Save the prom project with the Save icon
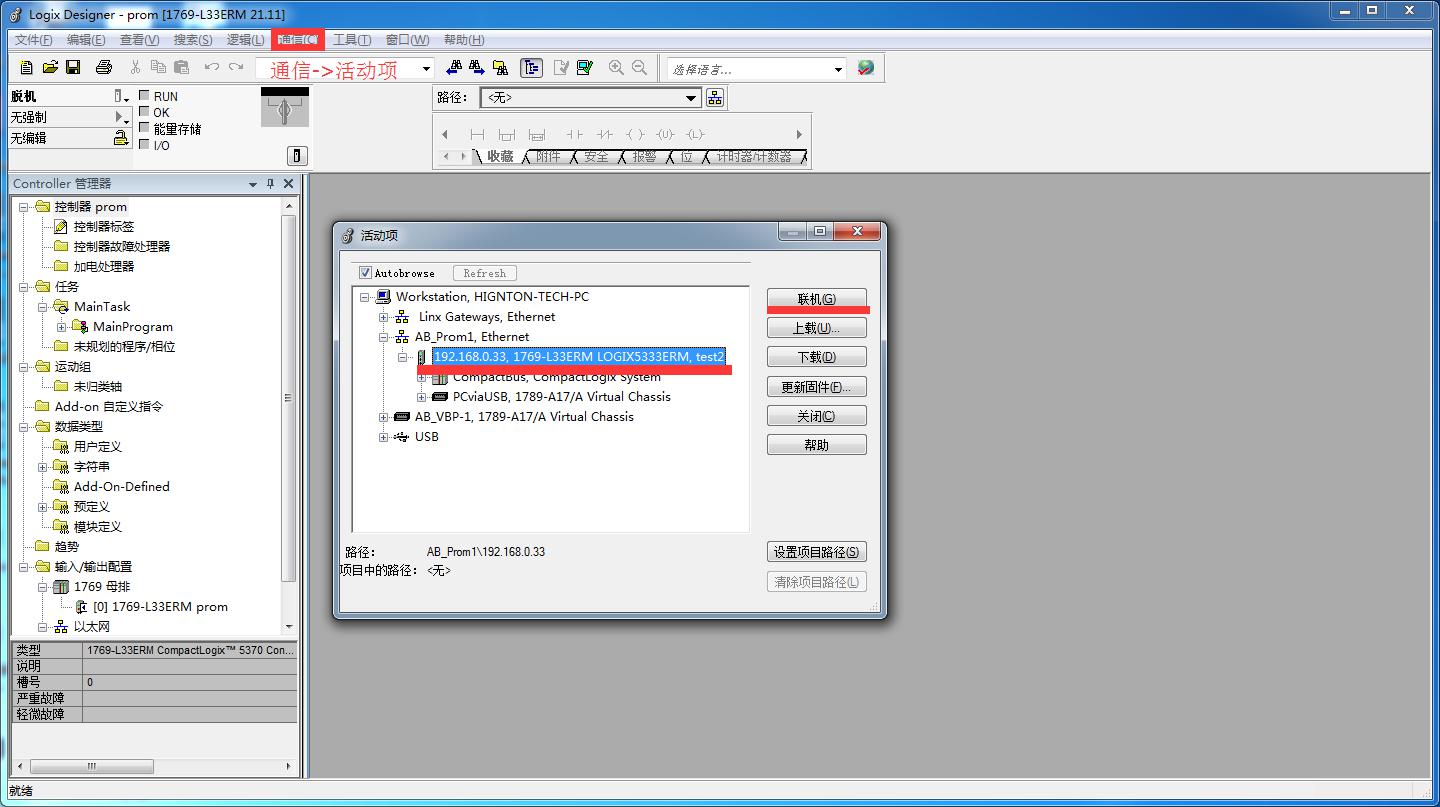Screen dimensions: 1440x807 pos(73,67)
